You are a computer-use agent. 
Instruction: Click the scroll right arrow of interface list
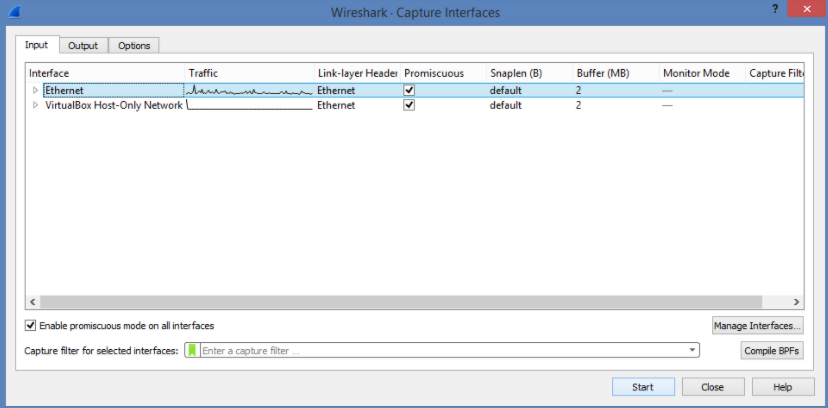[796, 302]
